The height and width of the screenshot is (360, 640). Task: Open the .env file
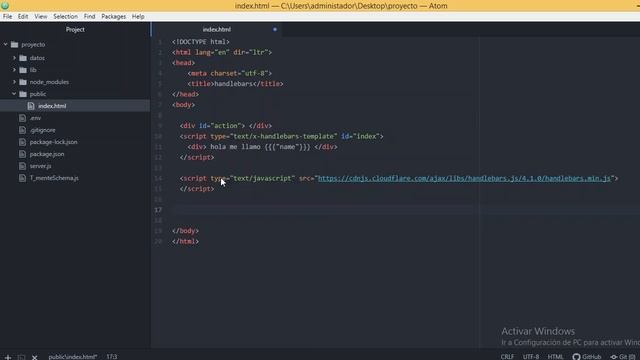click(35, 118)
